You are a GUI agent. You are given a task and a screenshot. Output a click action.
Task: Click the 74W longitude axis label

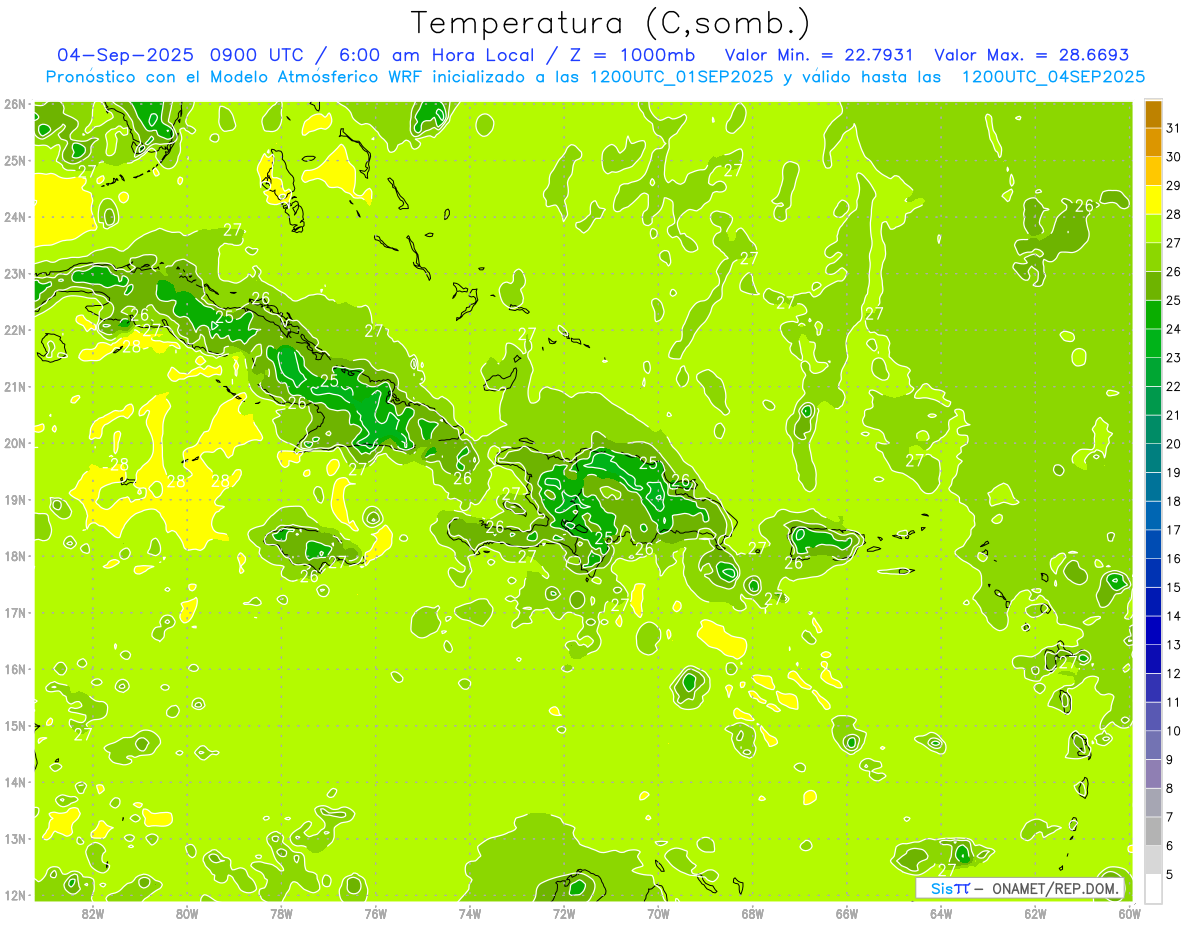click(470, 913)
